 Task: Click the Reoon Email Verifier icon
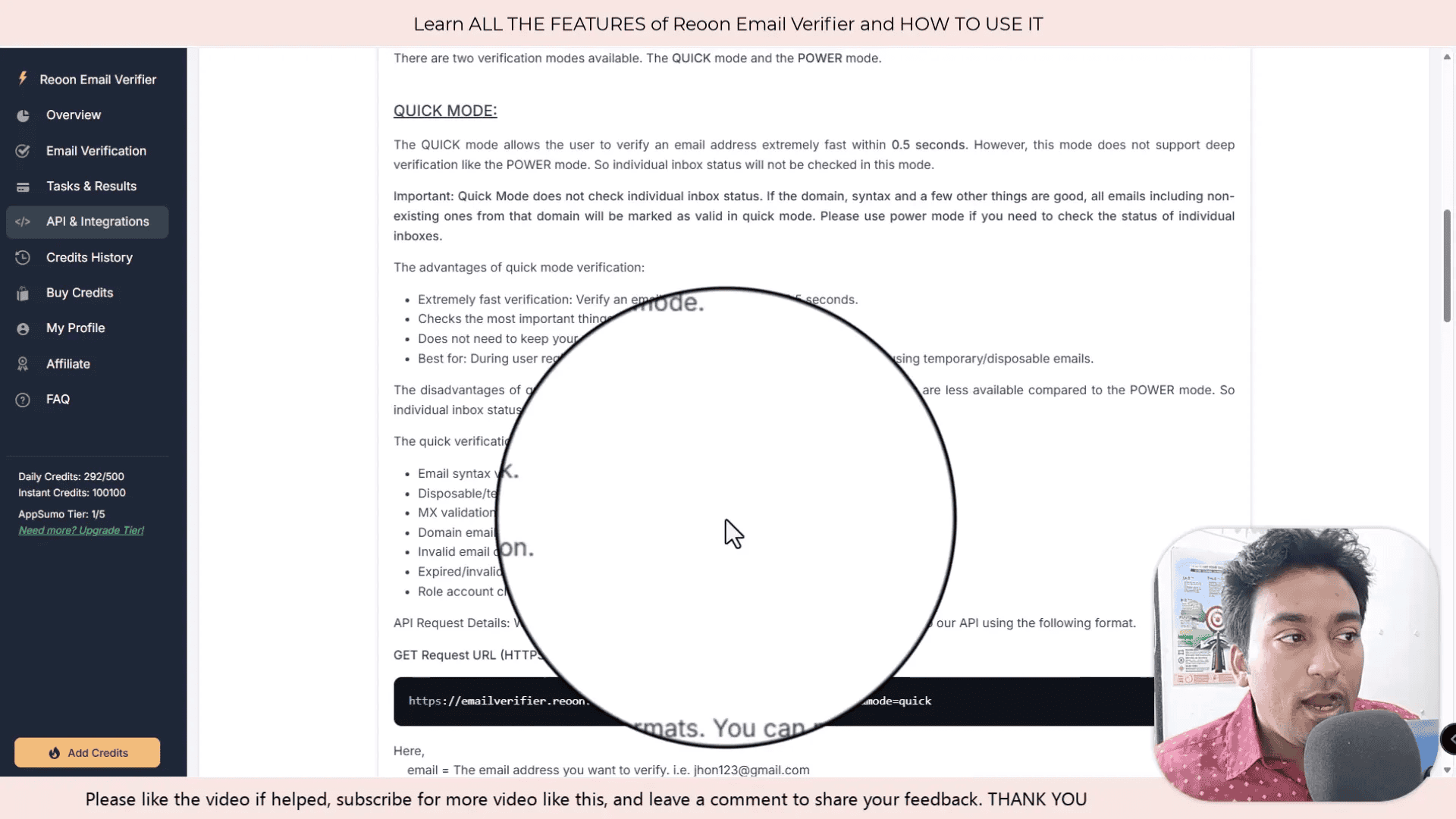(x=22, y=79)
